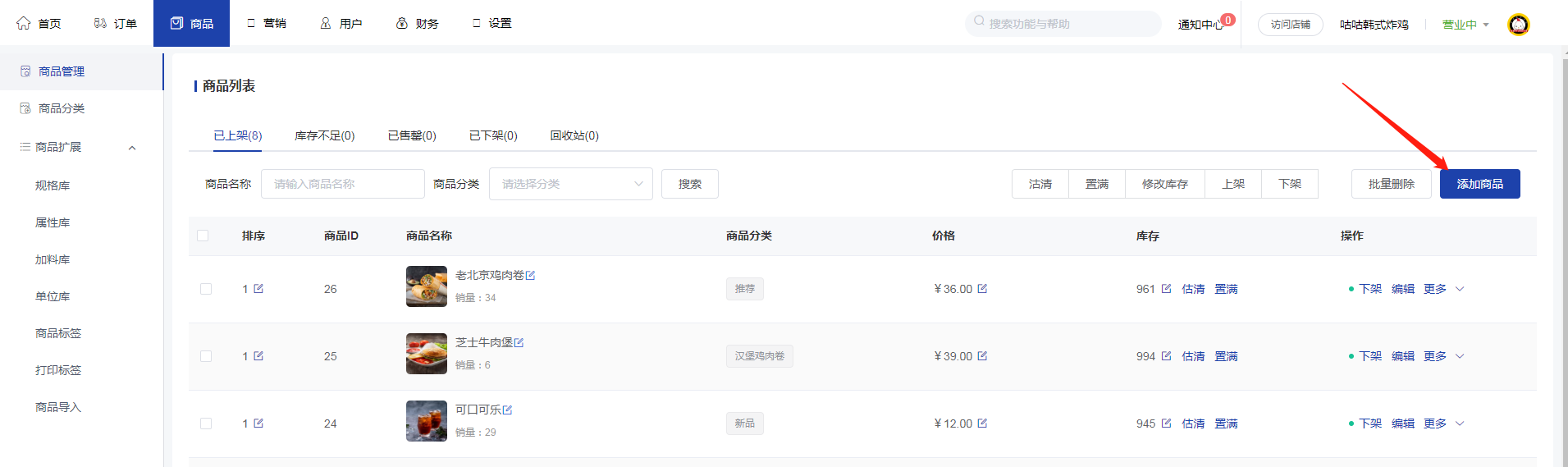This screenshot has width=1568, height=467.
Task: Edit the stock icon next to 945
Action: (x=1166, y=423)
